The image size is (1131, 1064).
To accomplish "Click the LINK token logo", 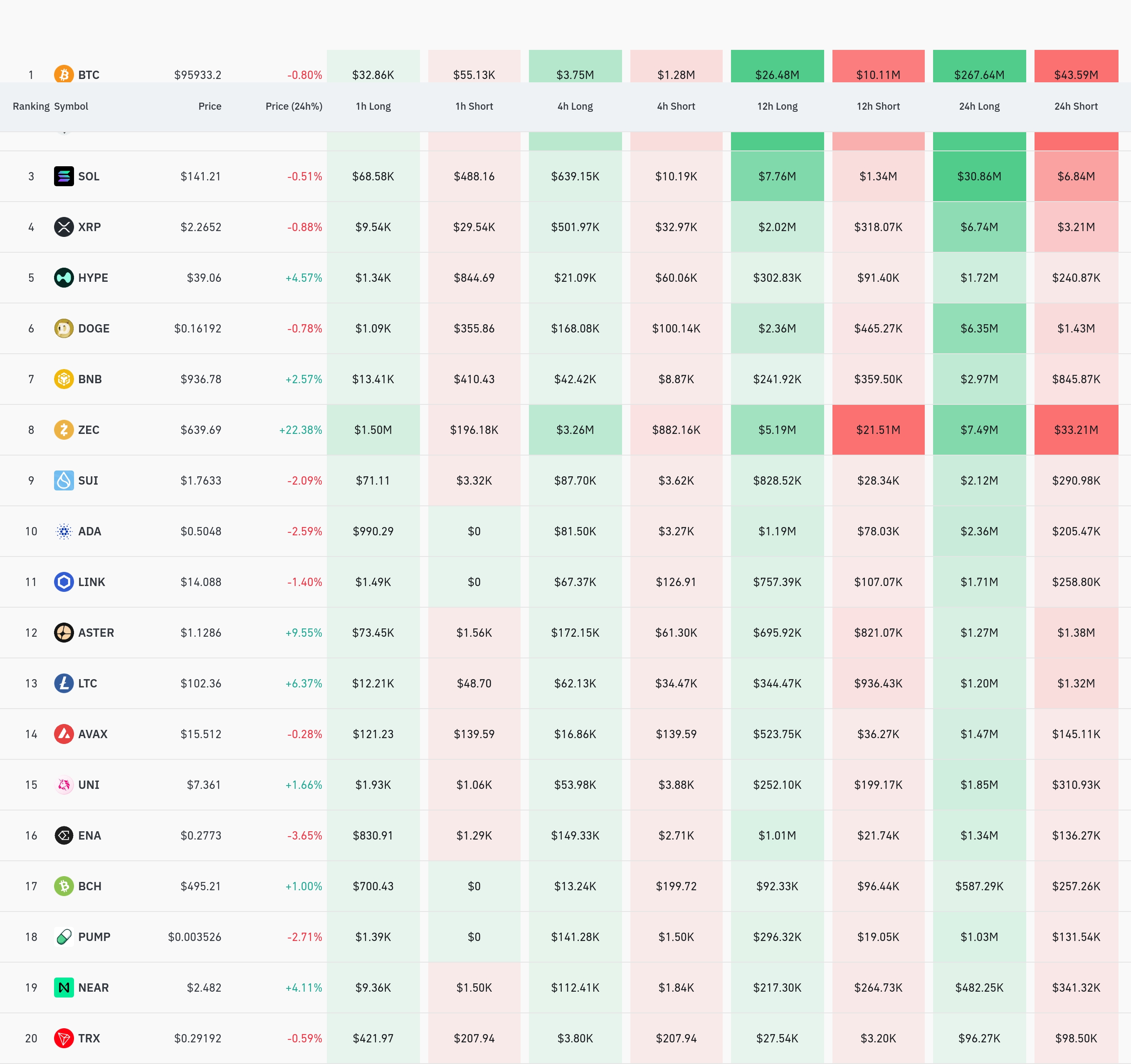I will [64, 582].
